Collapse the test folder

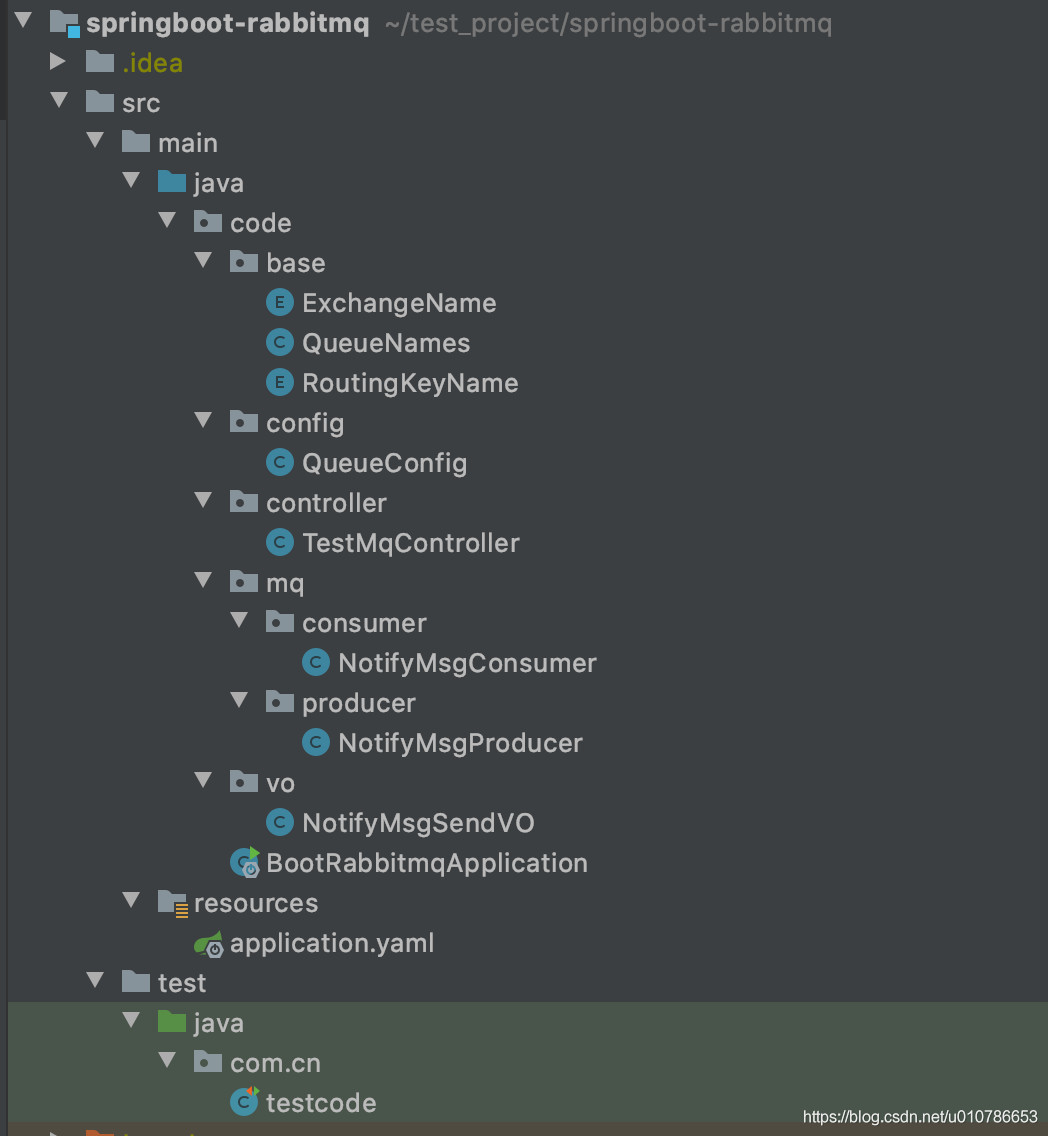pos(94,980)
